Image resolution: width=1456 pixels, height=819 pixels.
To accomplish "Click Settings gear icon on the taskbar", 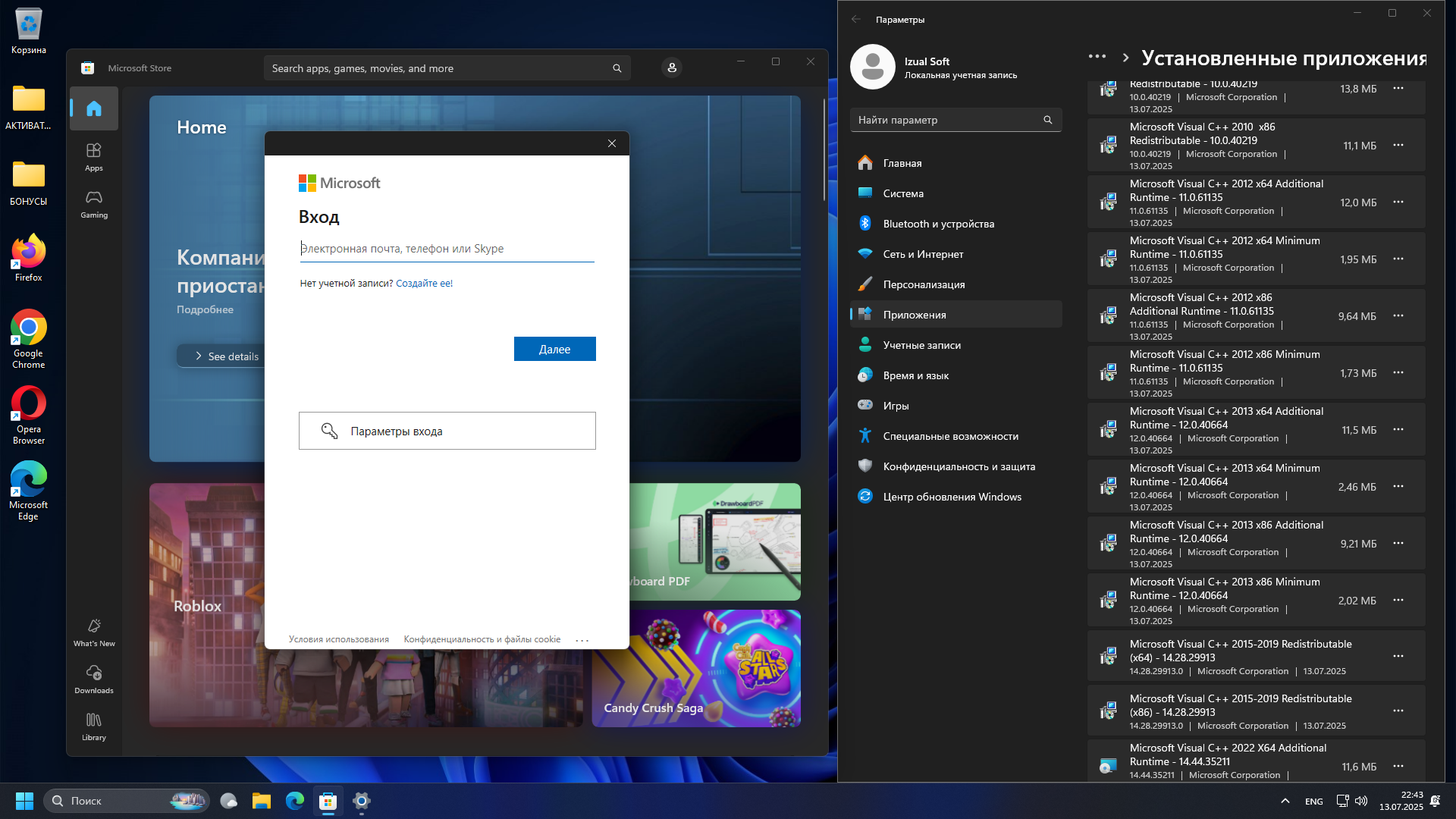I will tap(362, 801).
